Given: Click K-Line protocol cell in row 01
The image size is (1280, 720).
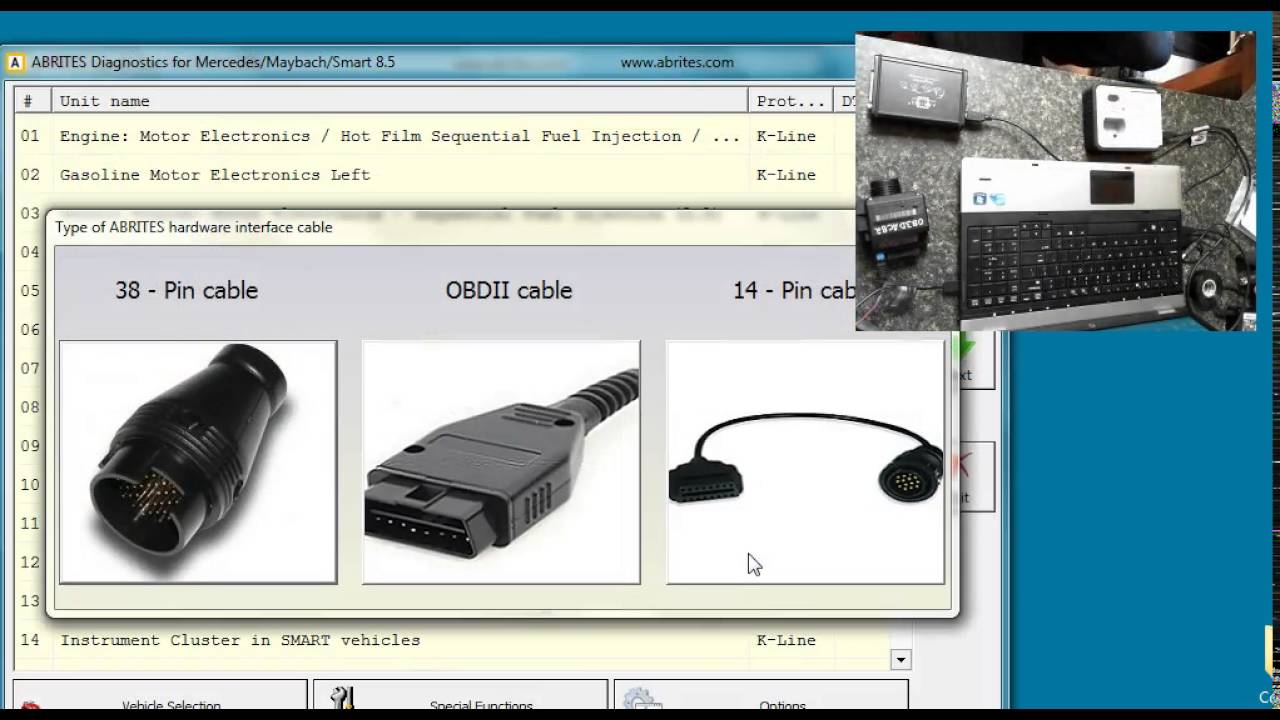Looking at the screenshot, I should click(x=786, y=136).
